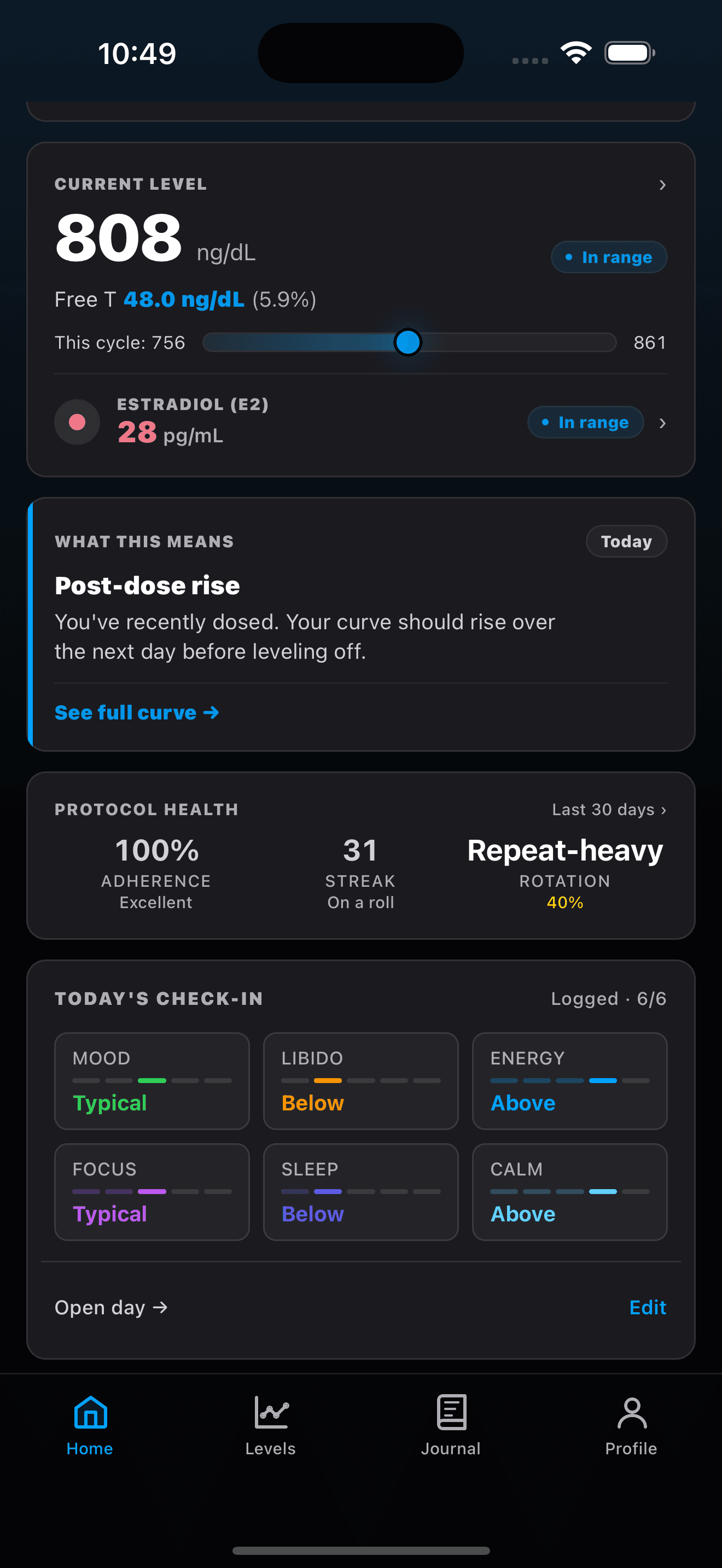Tap Edit on Today's Check-in
The height and width of the screenshot is (1568, 722).
click(647, 1307)
